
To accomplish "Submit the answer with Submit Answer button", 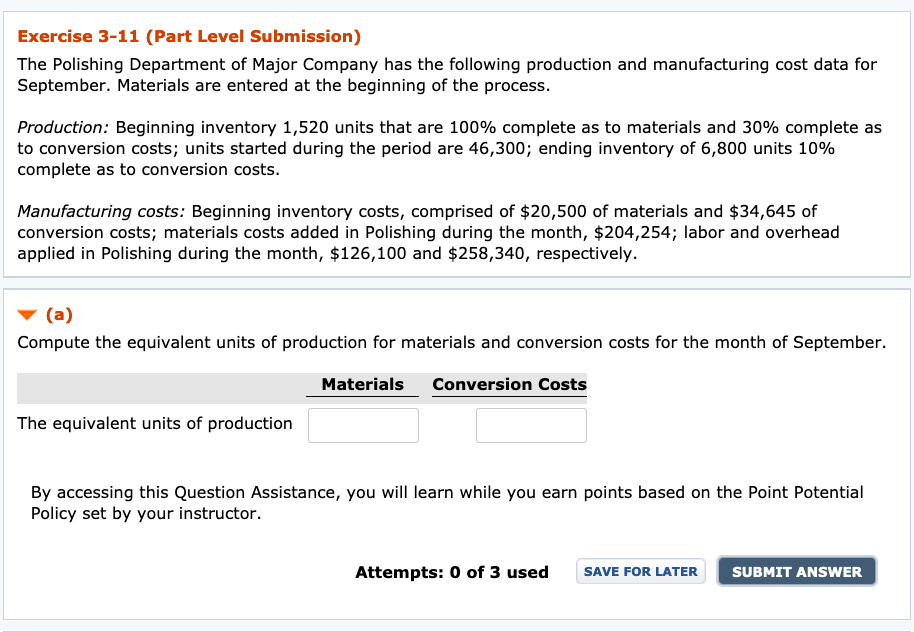I will coord(797,571).
